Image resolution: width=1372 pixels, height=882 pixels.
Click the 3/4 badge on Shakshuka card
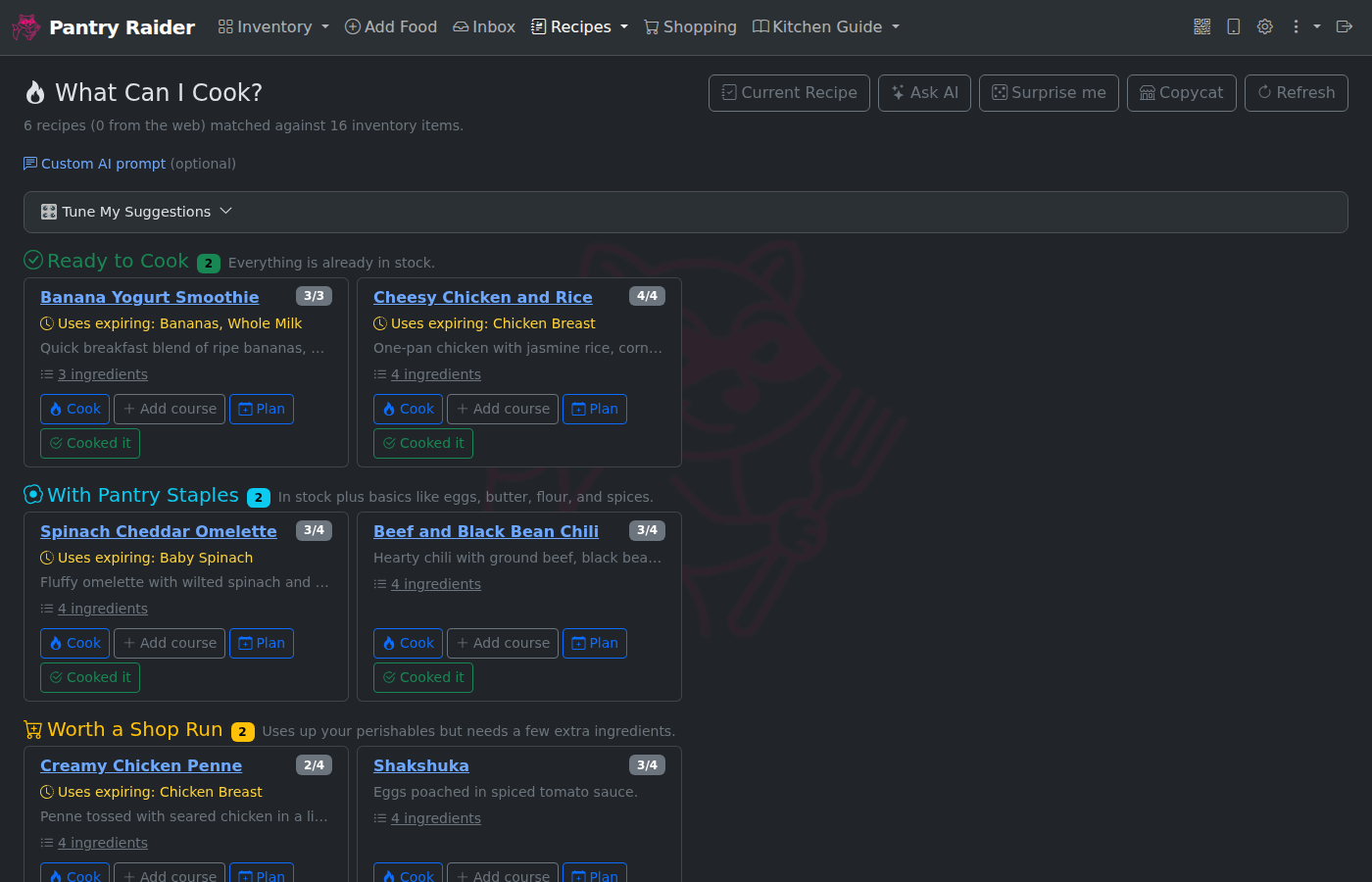coord(647,764)
